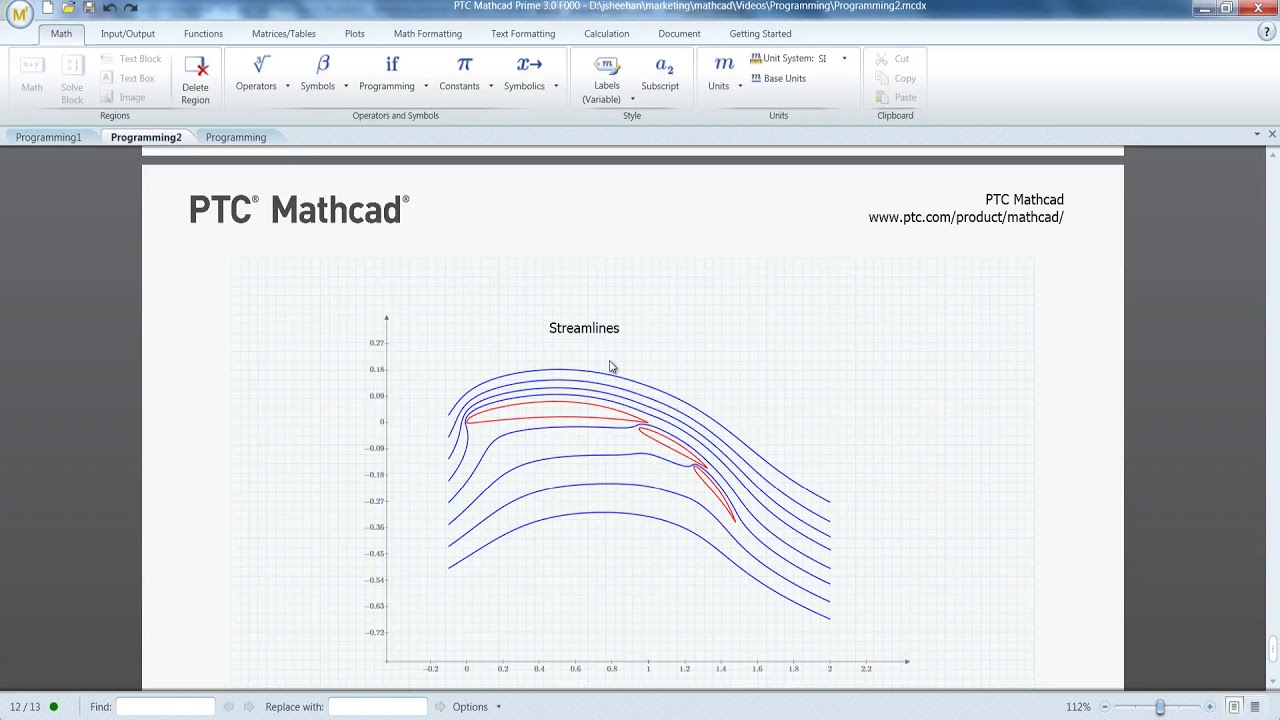
Task: Select the Math ribbon tab
Action: [x=61, y=33]
